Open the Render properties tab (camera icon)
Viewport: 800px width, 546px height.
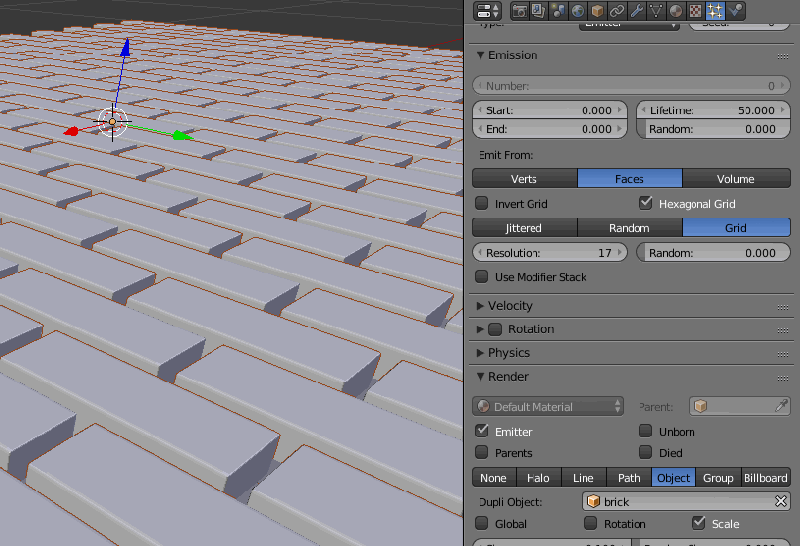coord(519,11)
